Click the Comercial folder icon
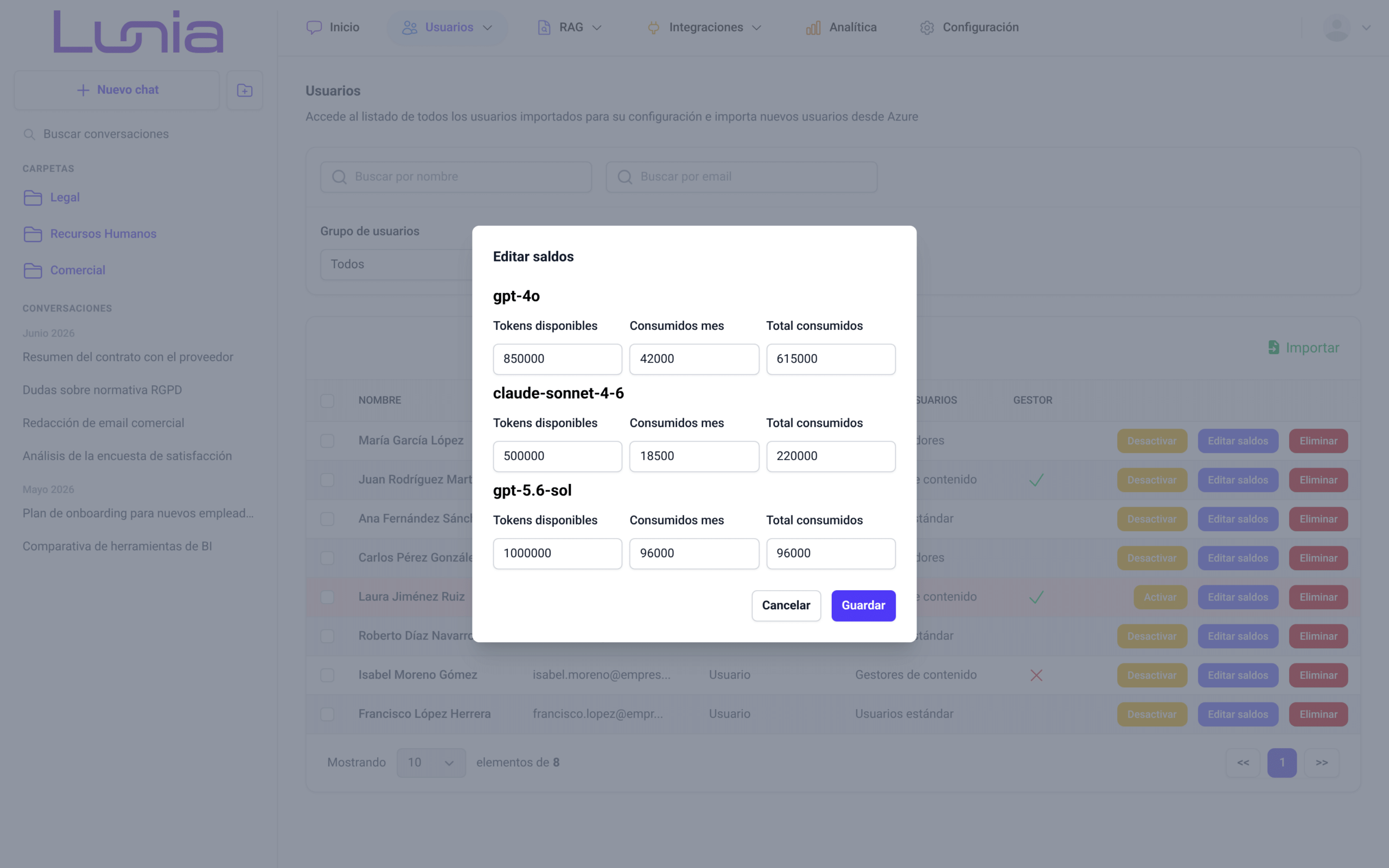The width and height of the screenshot is (1389, 868). 33,270
